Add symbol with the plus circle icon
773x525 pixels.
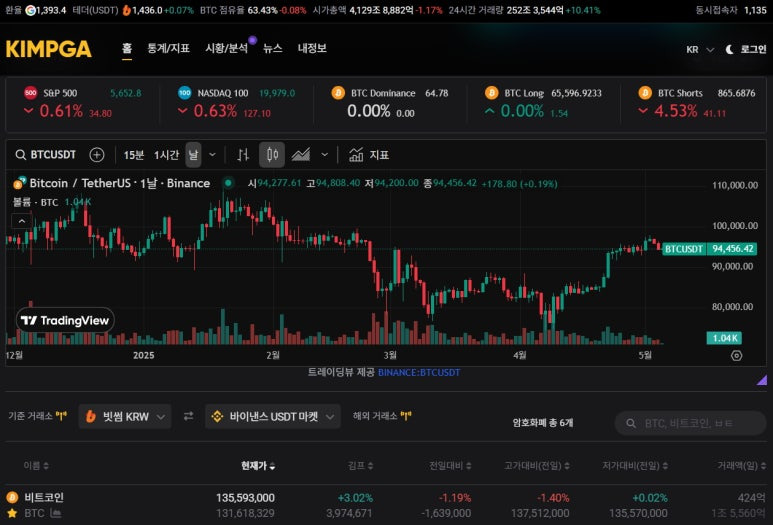[x=97, y=155]
